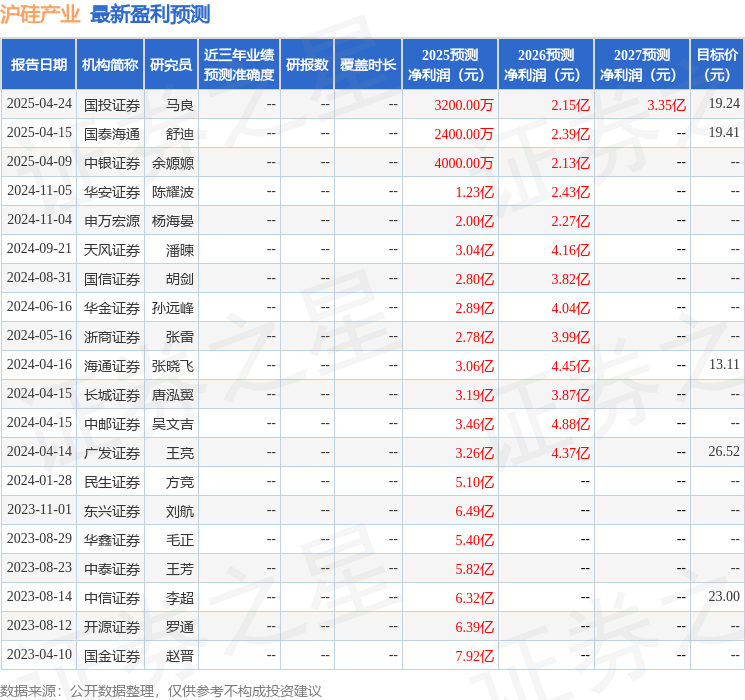Select institution 中信证券
The height and width of the screenshot is (700, 745).
(112, 598)
